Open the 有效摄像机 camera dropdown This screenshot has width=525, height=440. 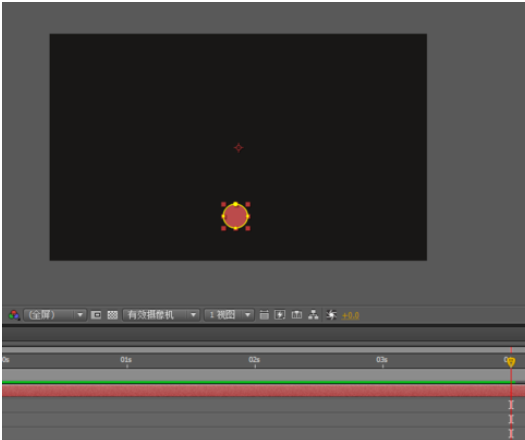(161, 315)
